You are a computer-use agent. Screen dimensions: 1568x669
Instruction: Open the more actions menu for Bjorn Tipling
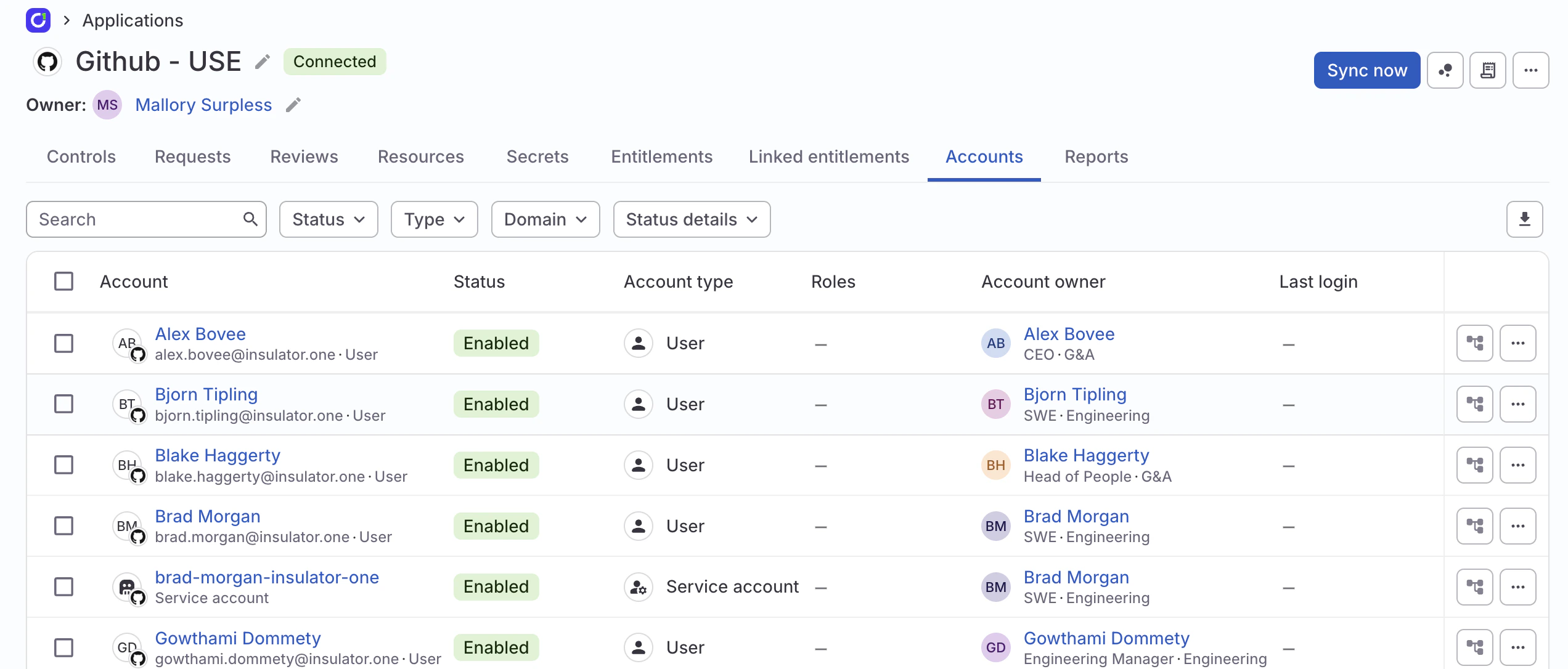click(1518, 404)
